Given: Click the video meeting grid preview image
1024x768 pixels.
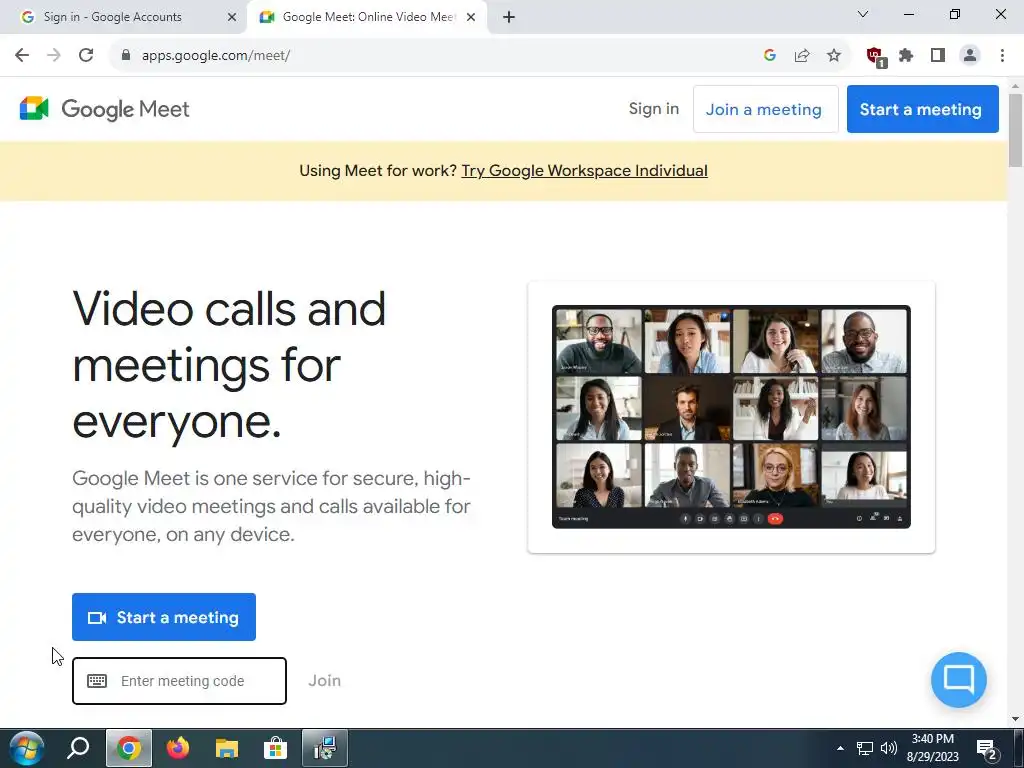Looking at the screenshot, I should point(731,417).
